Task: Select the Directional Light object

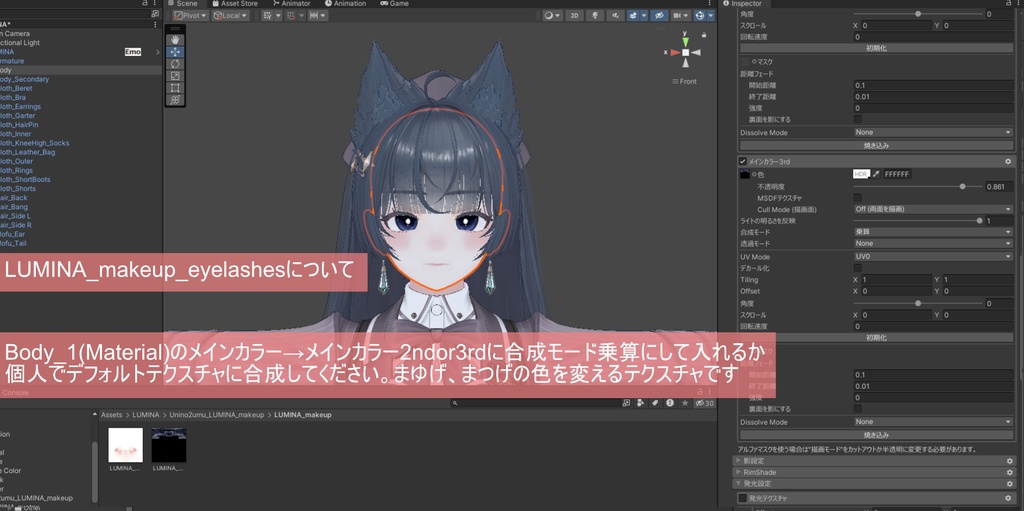Action: [20, 42]
